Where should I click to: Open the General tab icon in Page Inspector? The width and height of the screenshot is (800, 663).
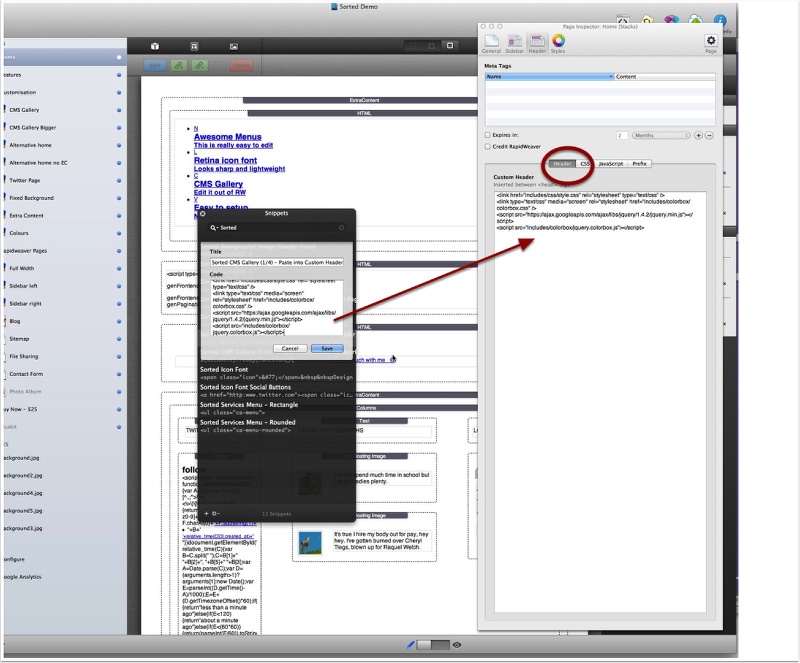[491, 43]
